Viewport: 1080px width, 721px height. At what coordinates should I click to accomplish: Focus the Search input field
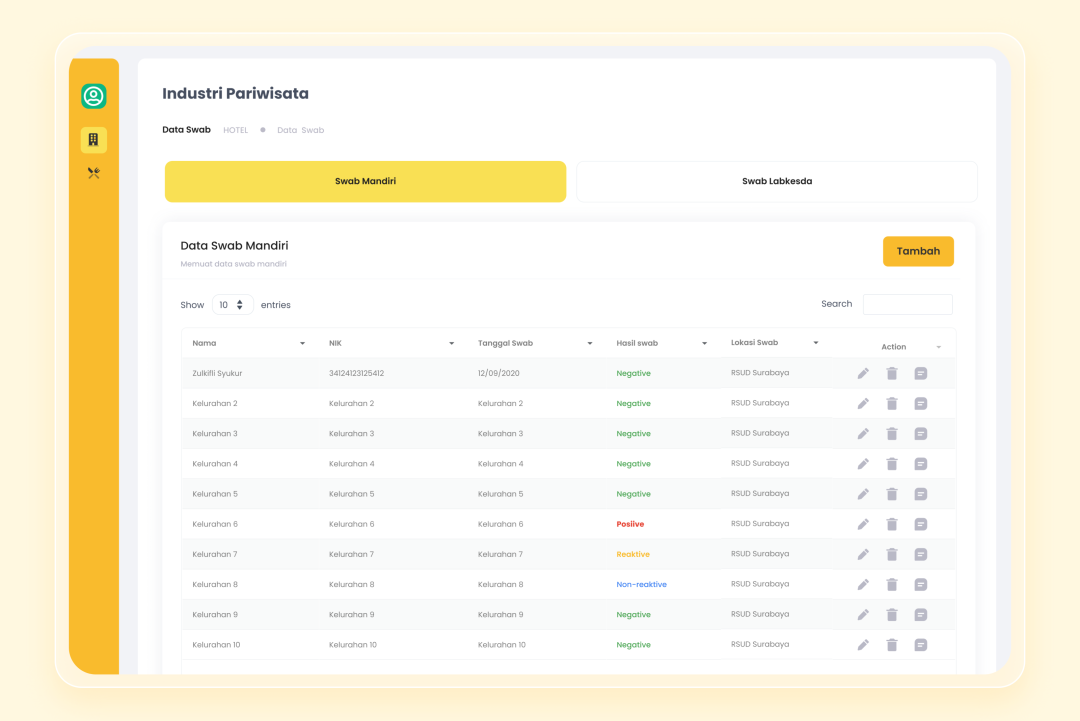coord(907,305)
